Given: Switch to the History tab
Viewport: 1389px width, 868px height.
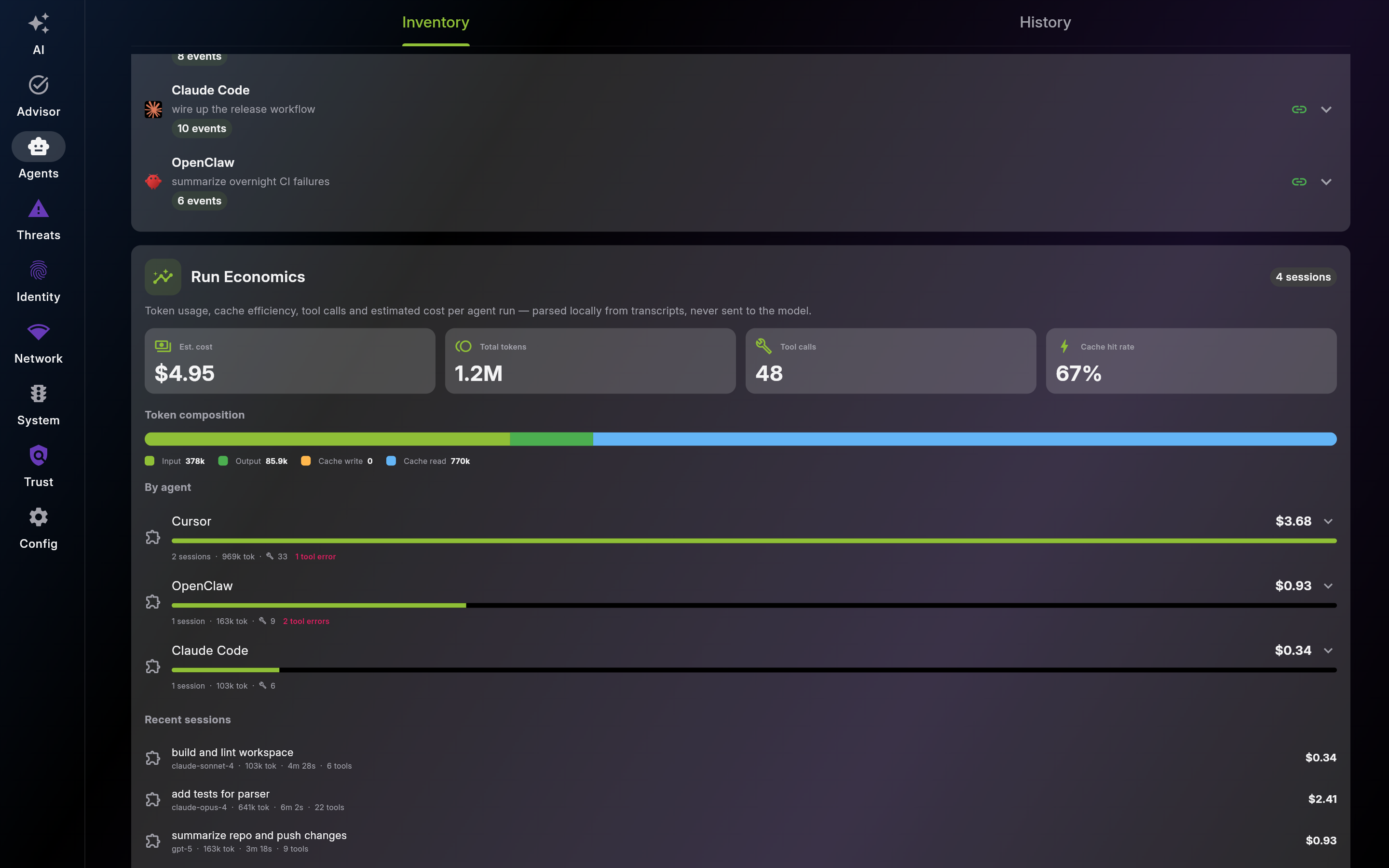Looking at the screenshot, I should click(x=1045, y=22).
